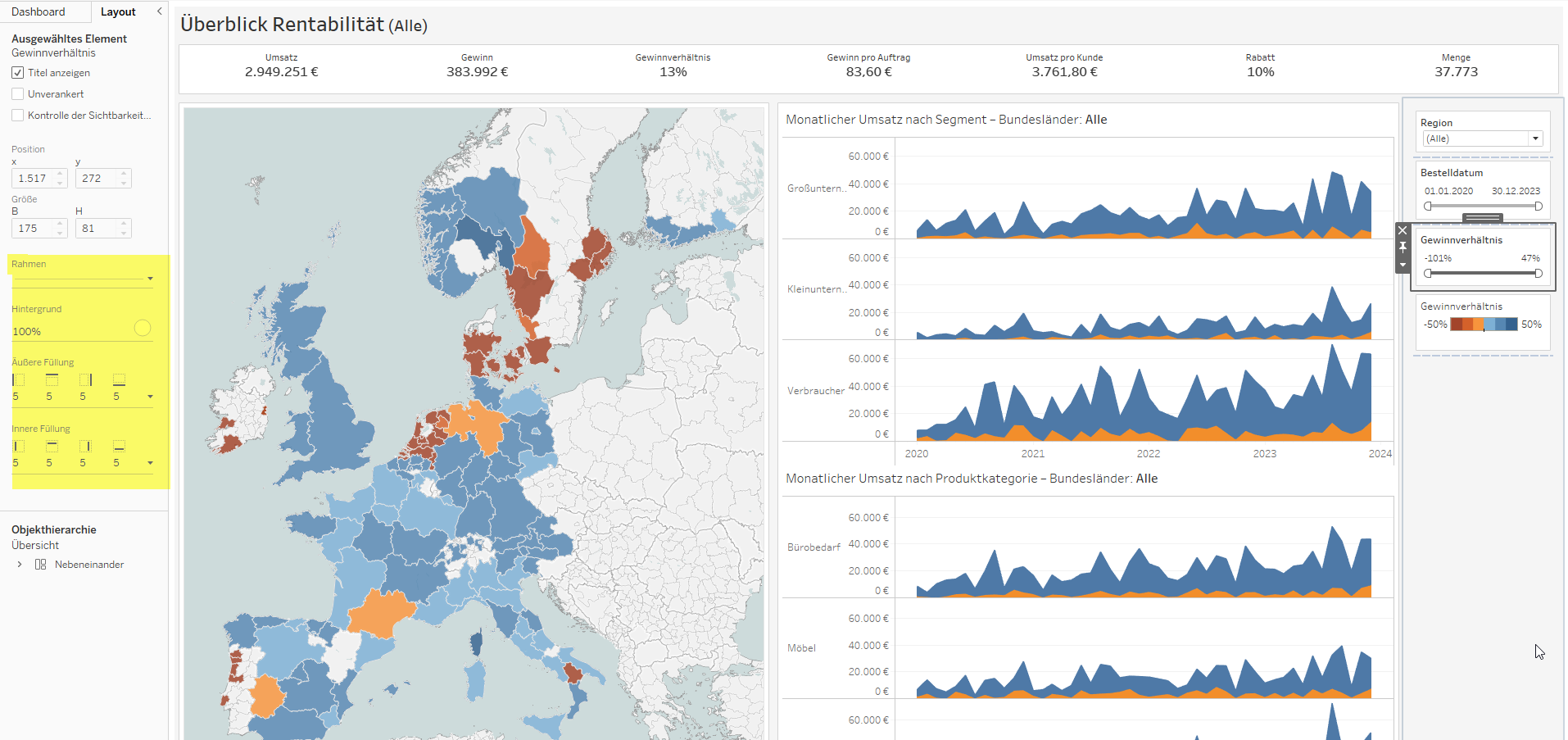Select right inner padding icon under Innere Füllung

(x=86, y=446)
